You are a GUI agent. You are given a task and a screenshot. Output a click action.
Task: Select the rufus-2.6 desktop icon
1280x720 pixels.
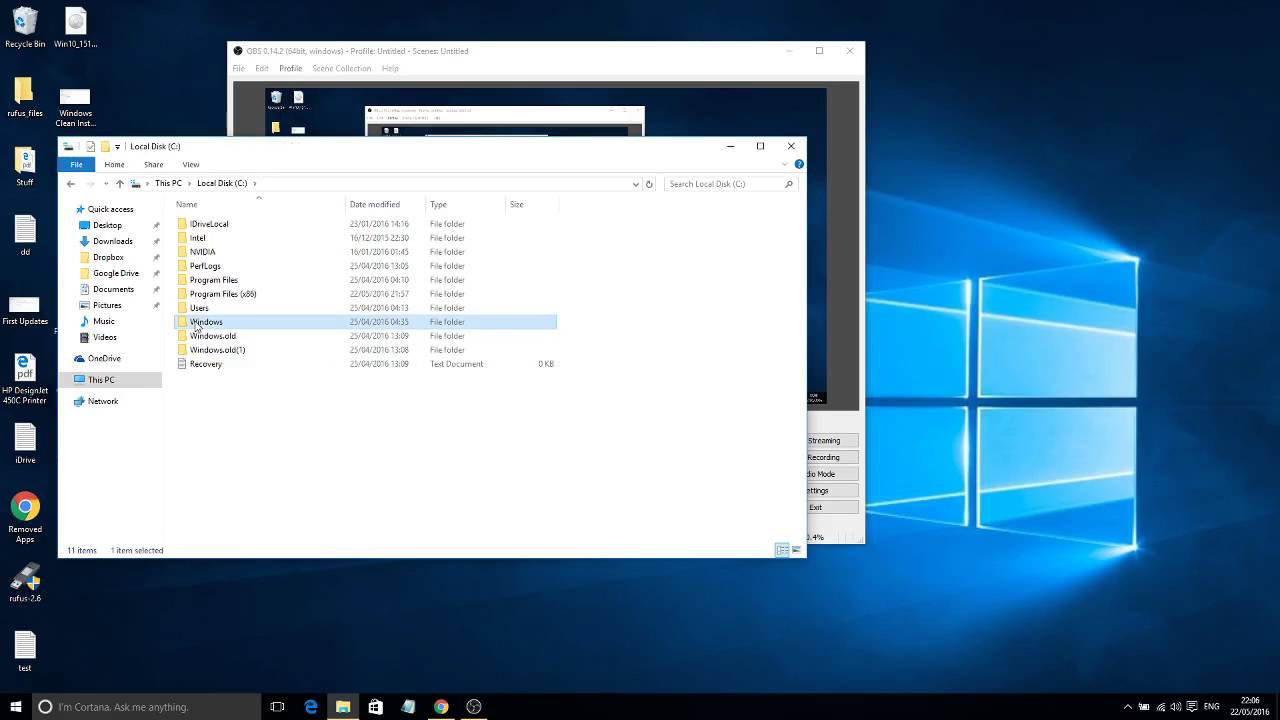(x=25, y=583)
